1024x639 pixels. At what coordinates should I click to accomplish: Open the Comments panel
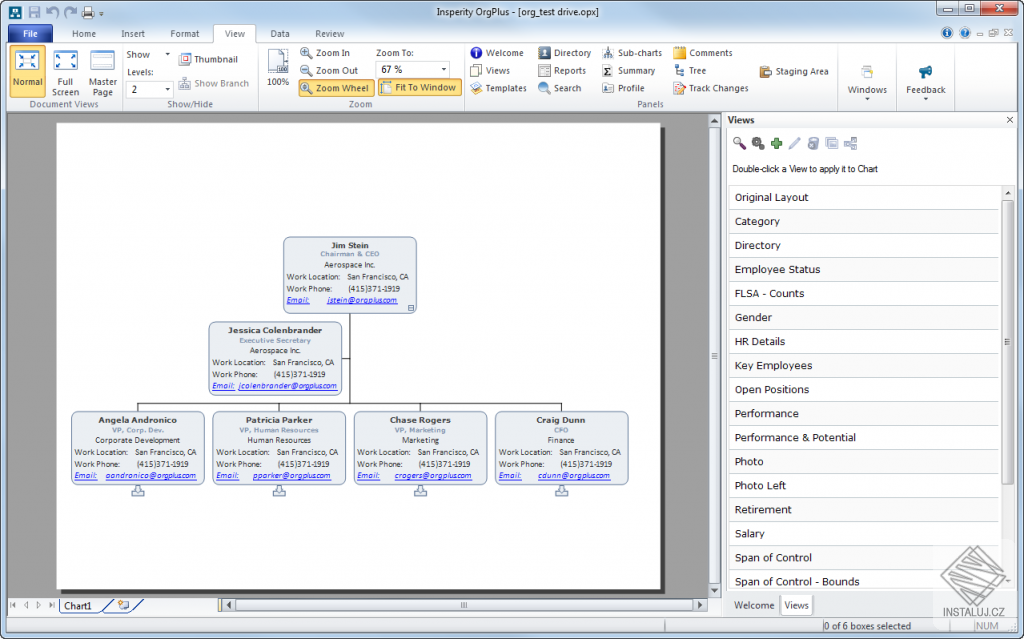point(703,53)
